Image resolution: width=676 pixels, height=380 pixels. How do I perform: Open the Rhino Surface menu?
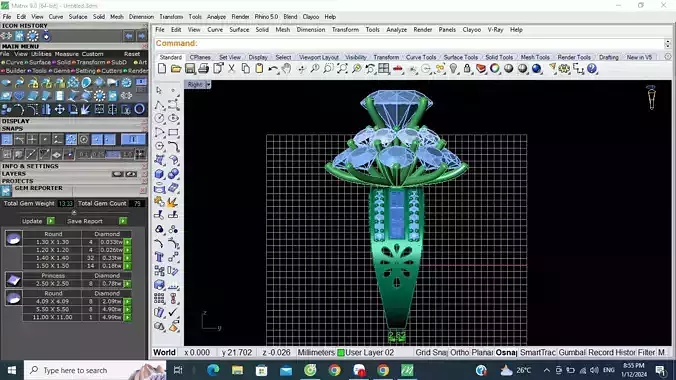239,30
